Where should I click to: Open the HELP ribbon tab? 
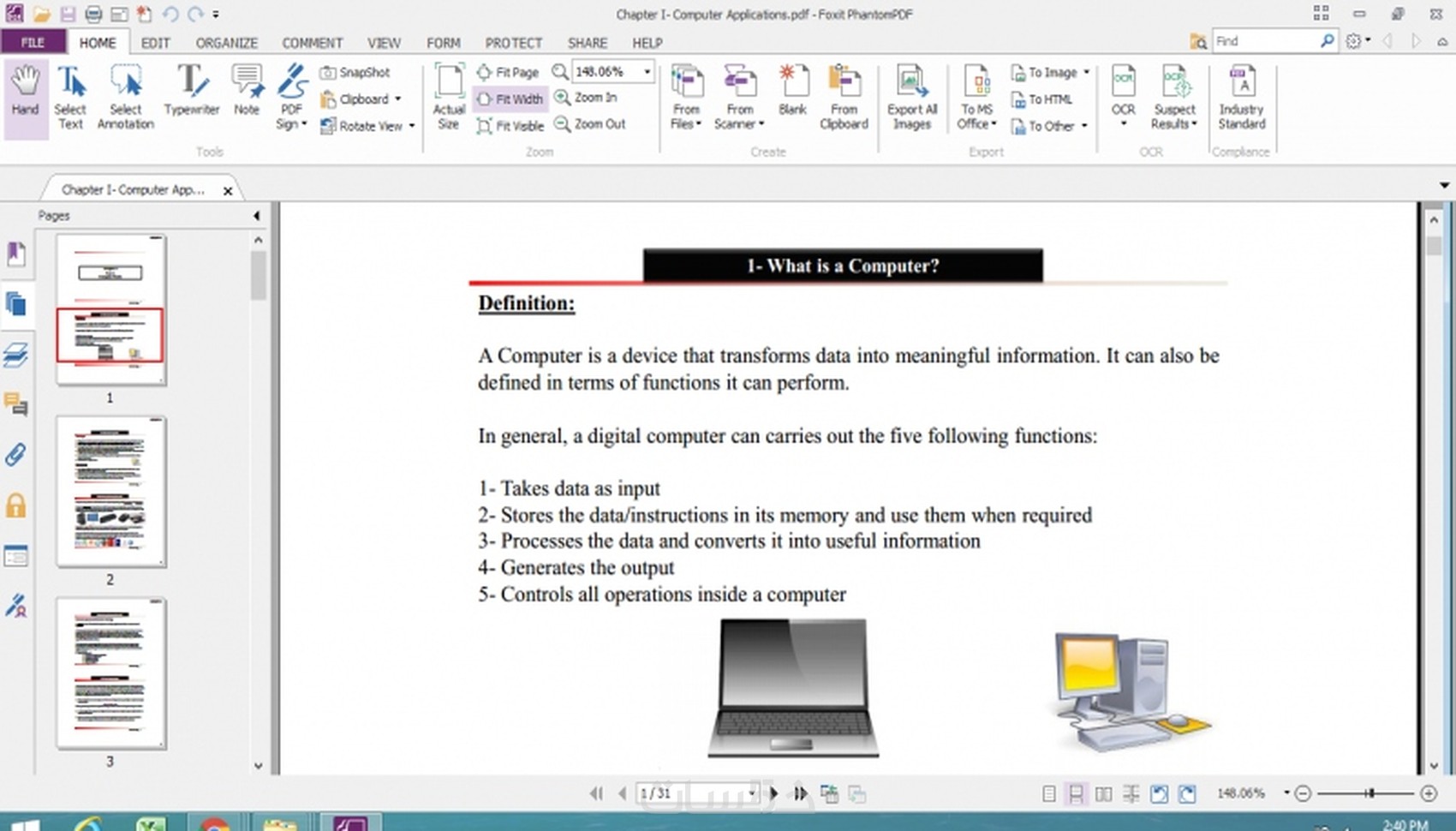tap(647, 43)
